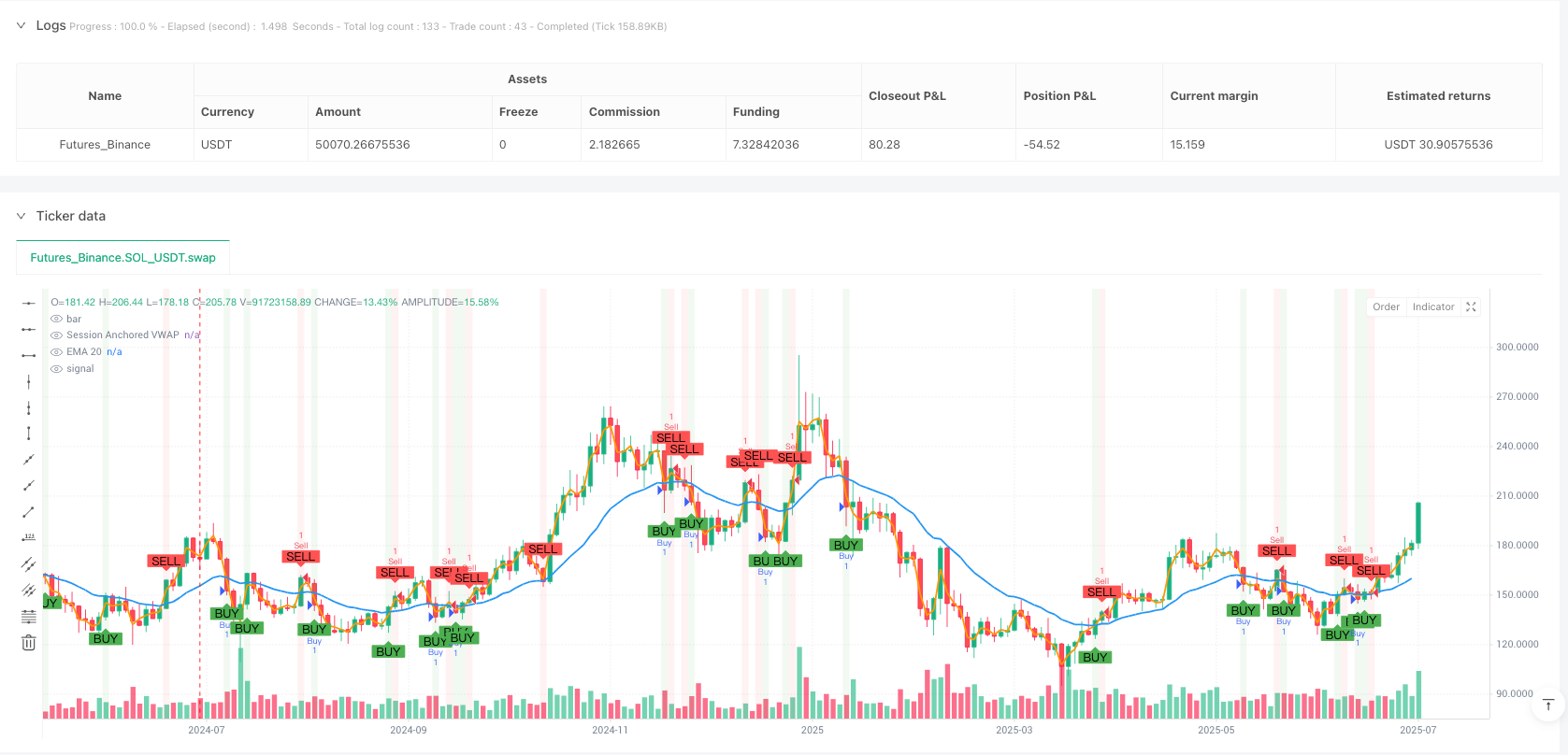Toggle visibility of the bar series

pos(56,319)
